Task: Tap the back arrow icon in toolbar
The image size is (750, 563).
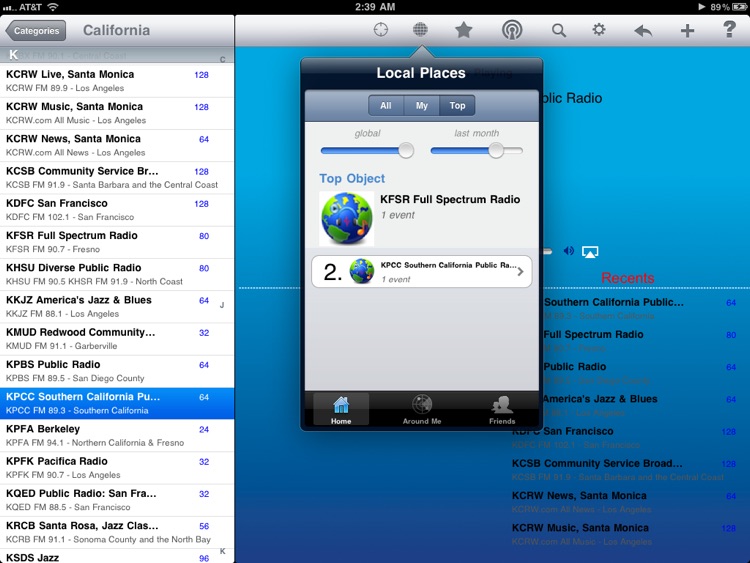Action: tap(643, 30)
